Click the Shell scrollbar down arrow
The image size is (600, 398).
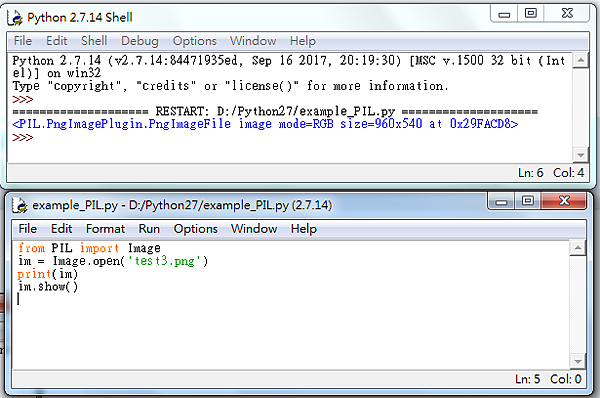point(580,155)
